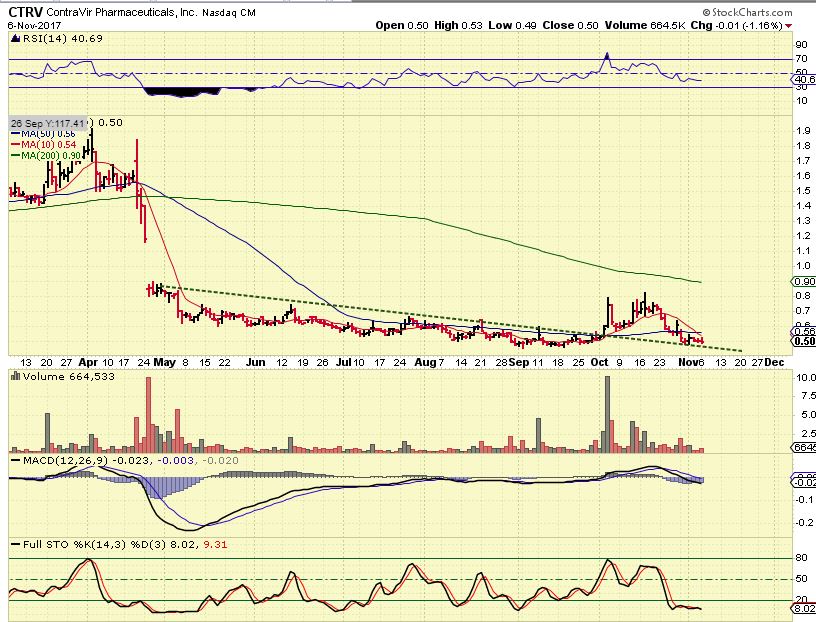Click the Volume 664,533 panel label
Viewport: 816px width, 622px height.
68,376
